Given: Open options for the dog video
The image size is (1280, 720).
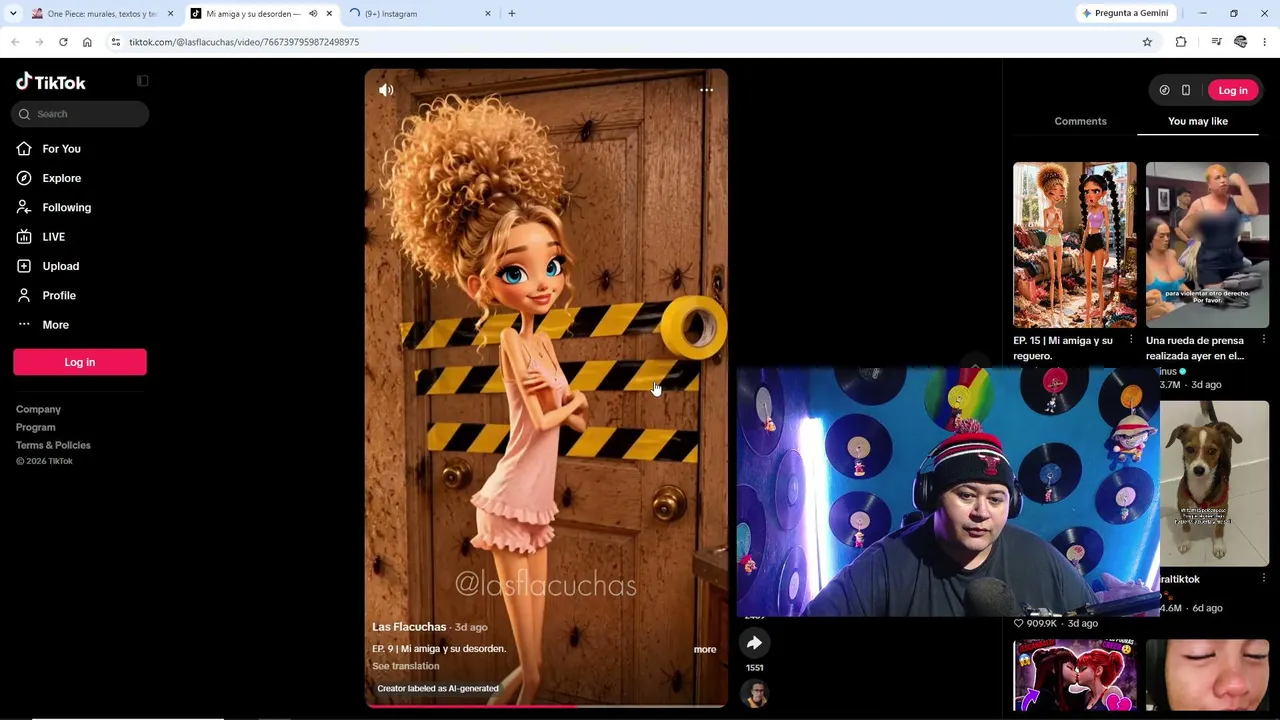Looking at the screenshot, I should 1264,579.
